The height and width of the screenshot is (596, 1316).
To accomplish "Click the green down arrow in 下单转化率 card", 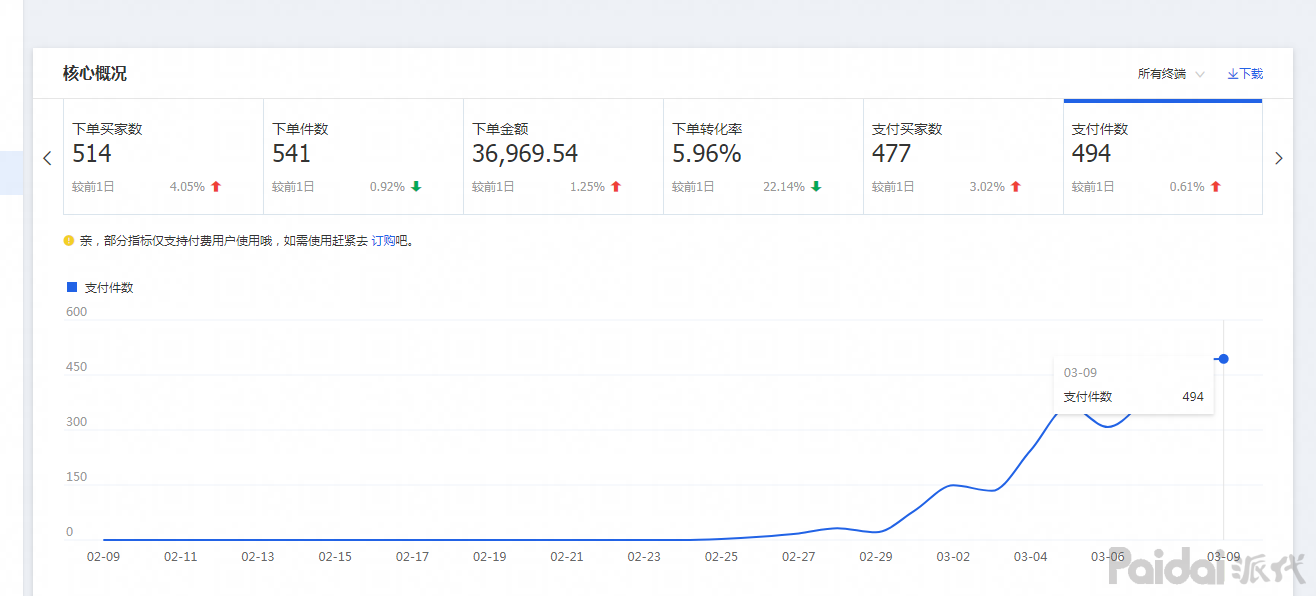I will (x=816, y=187).
